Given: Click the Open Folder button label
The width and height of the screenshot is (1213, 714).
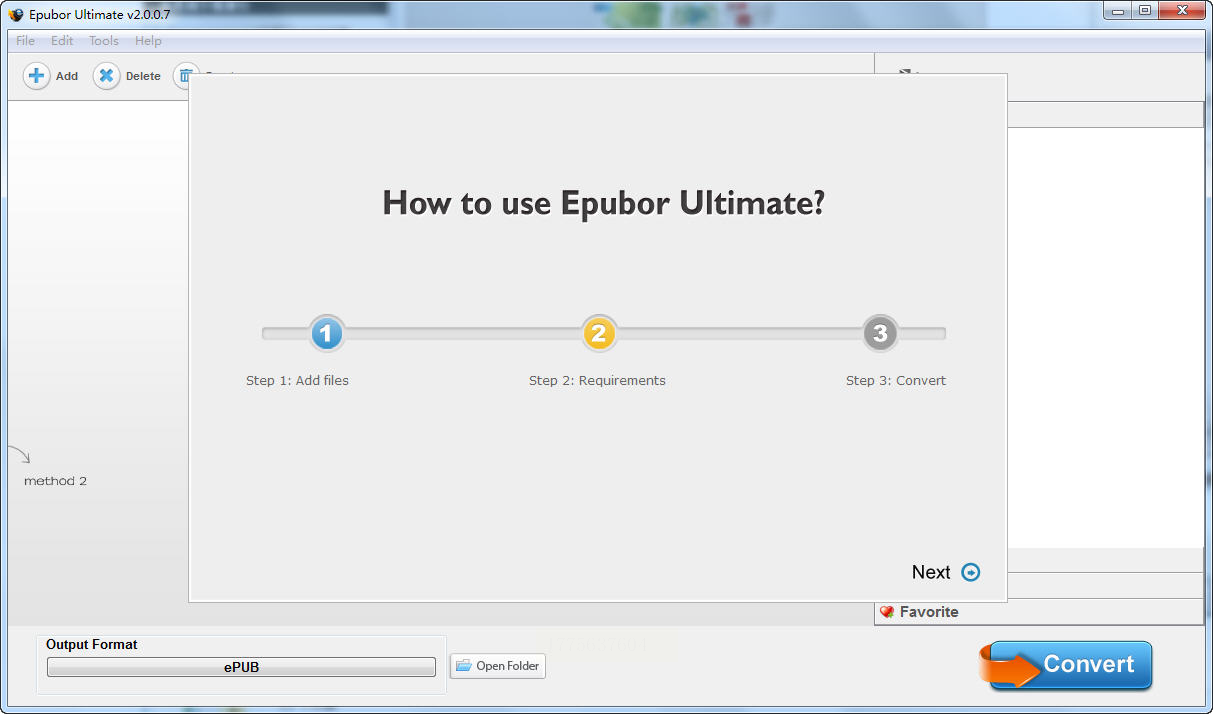Looking at the screenshot, I should [x=508, y=666].
